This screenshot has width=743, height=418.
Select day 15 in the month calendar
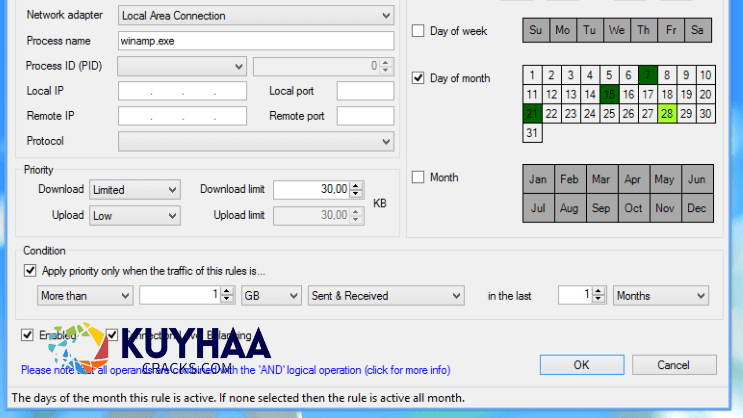tap(608, 94)
